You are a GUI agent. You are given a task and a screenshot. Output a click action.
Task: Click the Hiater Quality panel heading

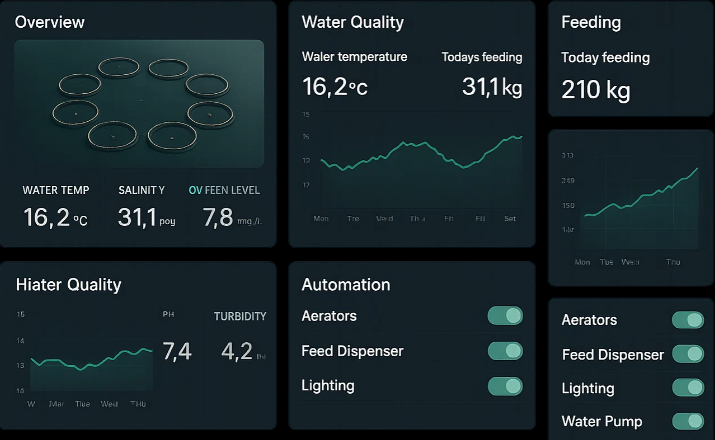(x=68, y=285)
